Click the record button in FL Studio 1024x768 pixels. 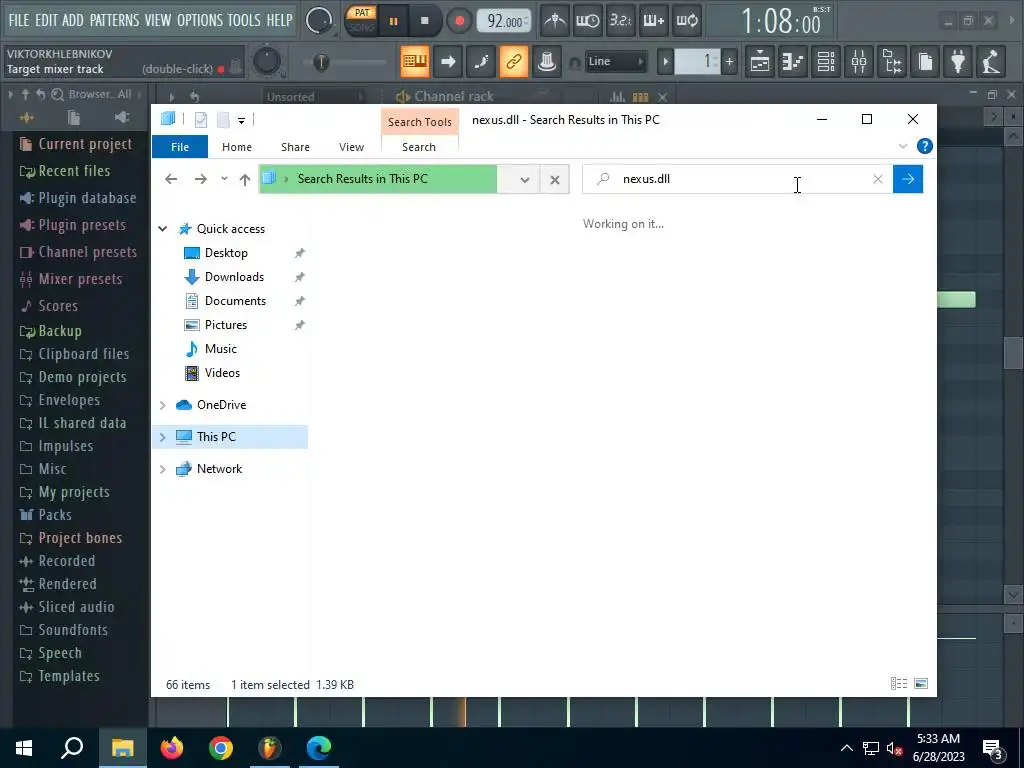[460, 21]
